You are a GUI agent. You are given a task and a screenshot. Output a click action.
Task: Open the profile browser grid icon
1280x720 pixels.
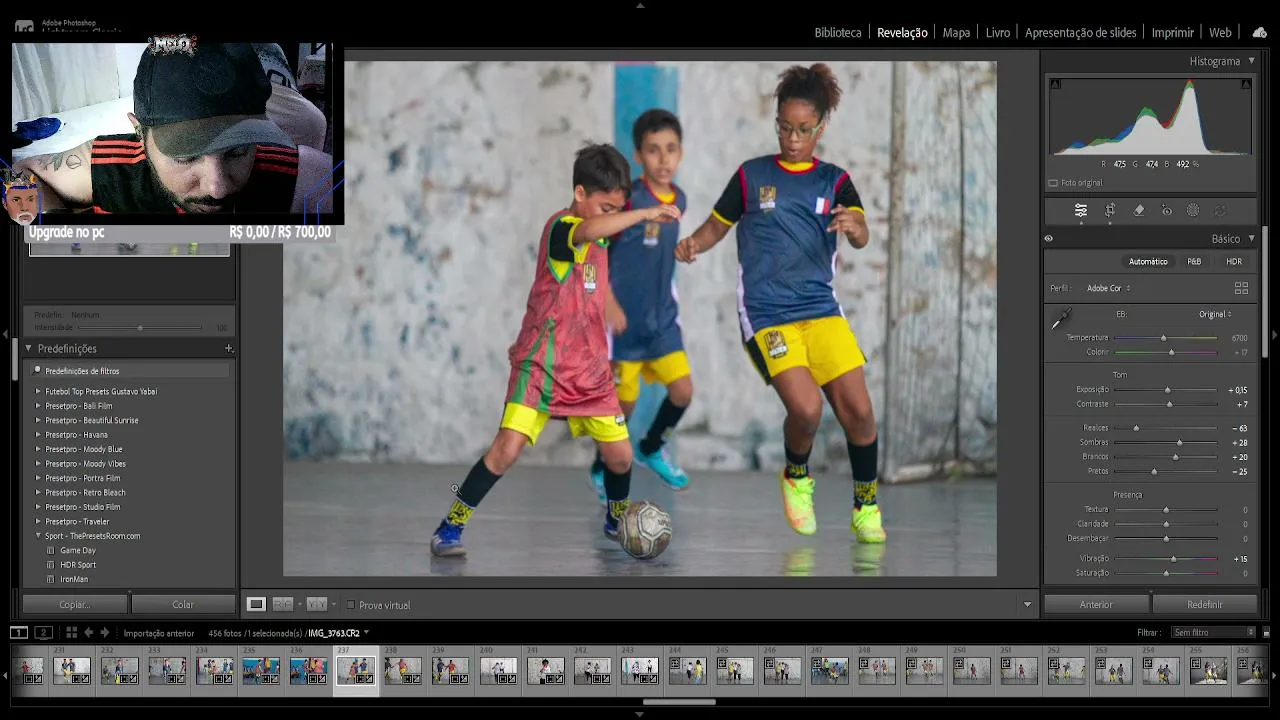1241,288
